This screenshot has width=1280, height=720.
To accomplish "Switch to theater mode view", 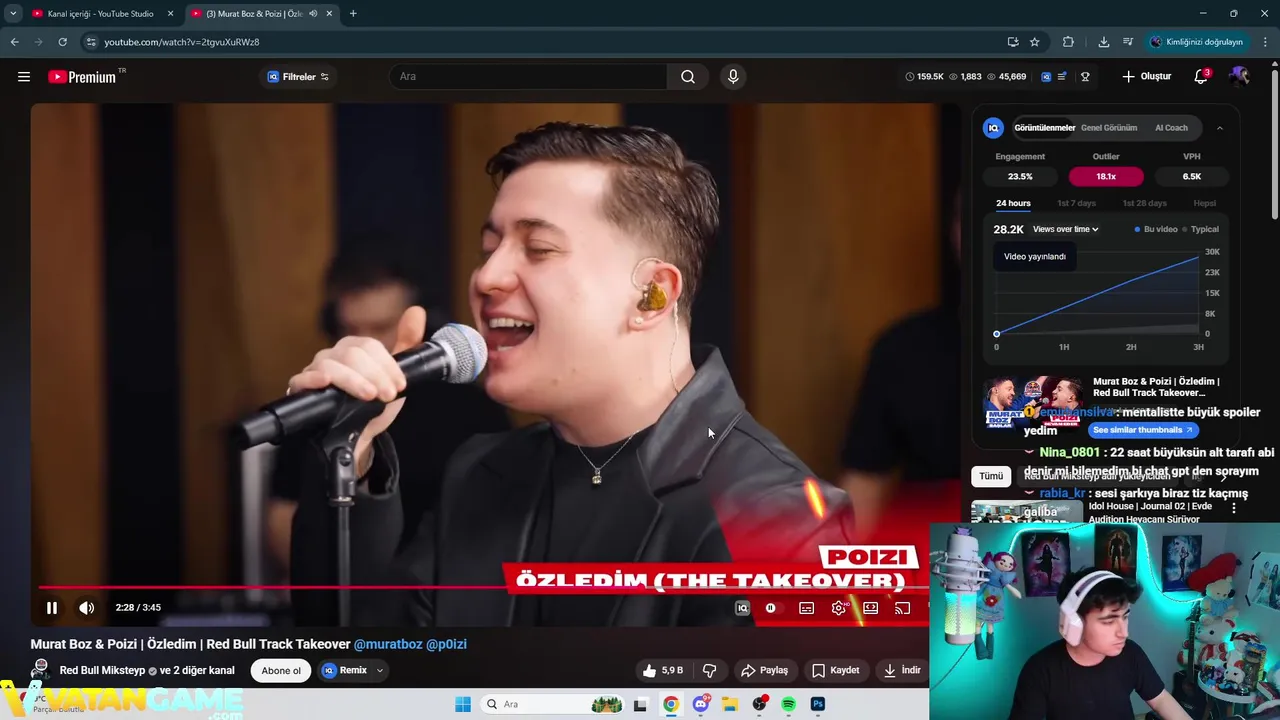I will pyautogui.click(x=871, y=608).
